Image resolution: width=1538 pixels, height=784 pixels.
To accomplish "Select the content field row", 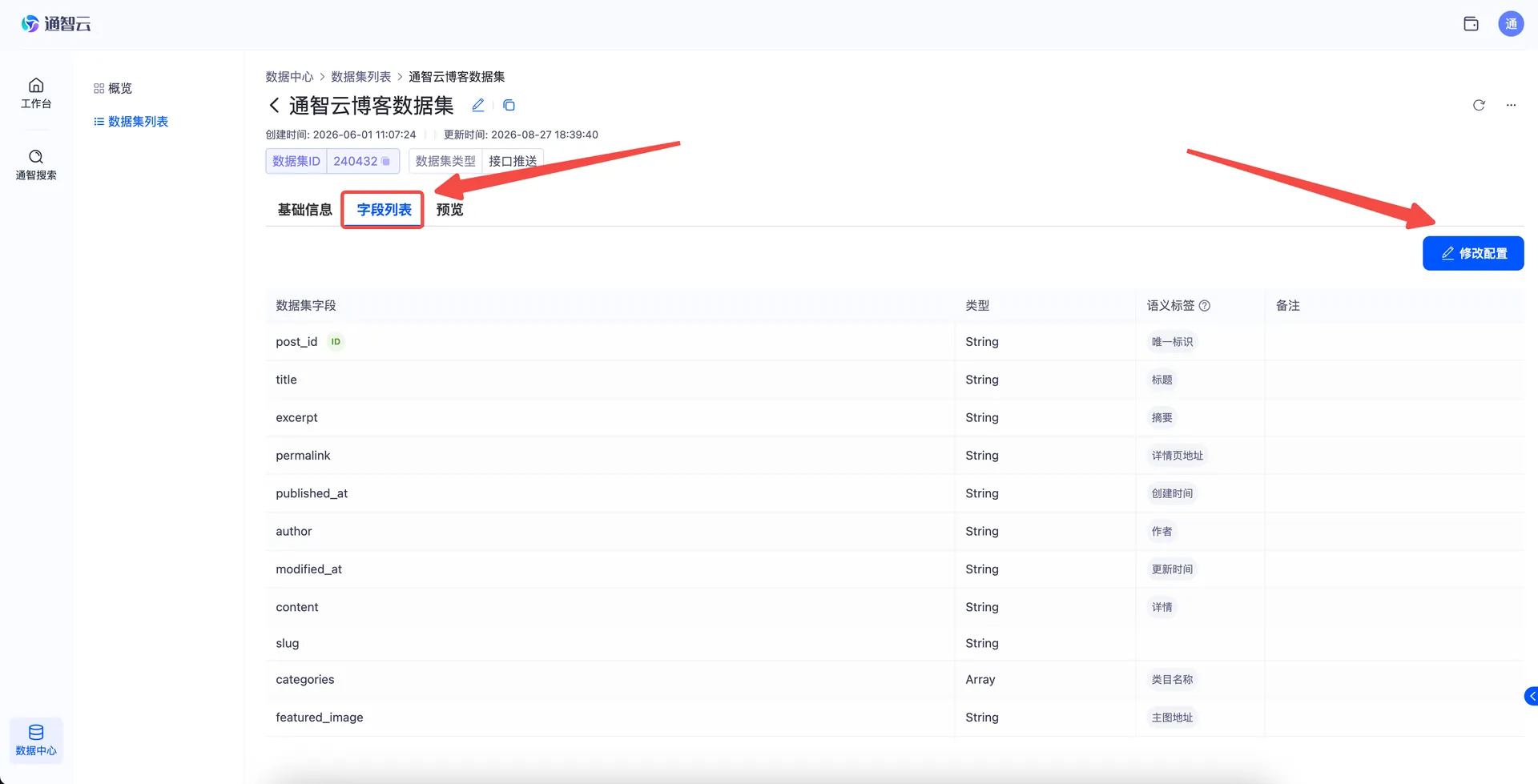I will coord(895,607).
